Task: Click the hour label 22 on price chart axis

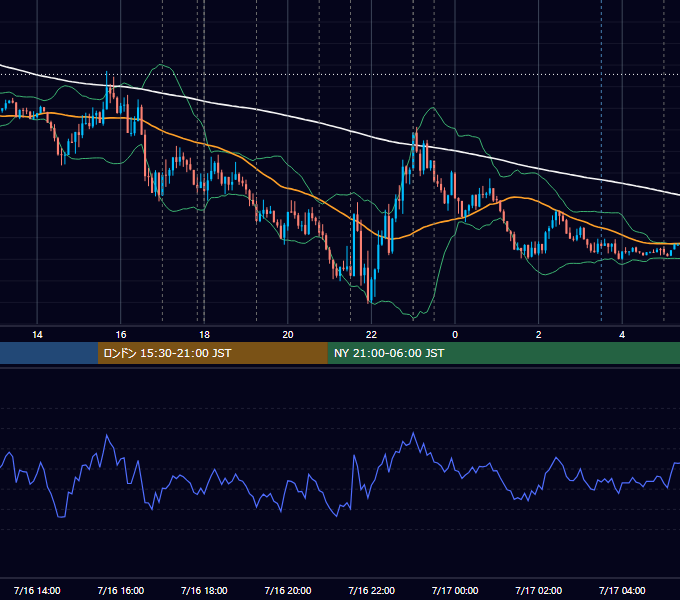Action: [x=372, y=335]
